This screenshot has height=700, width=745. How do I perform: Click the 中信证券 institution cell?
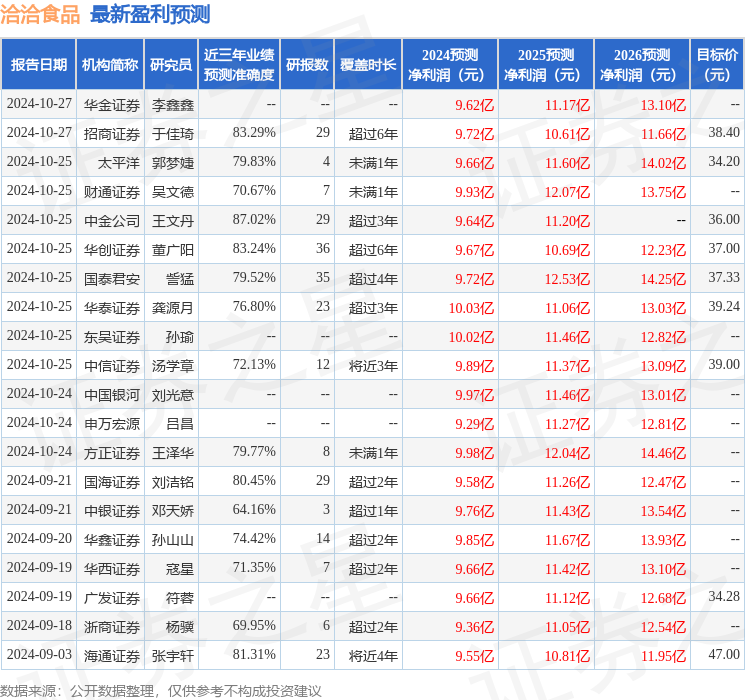112,366
